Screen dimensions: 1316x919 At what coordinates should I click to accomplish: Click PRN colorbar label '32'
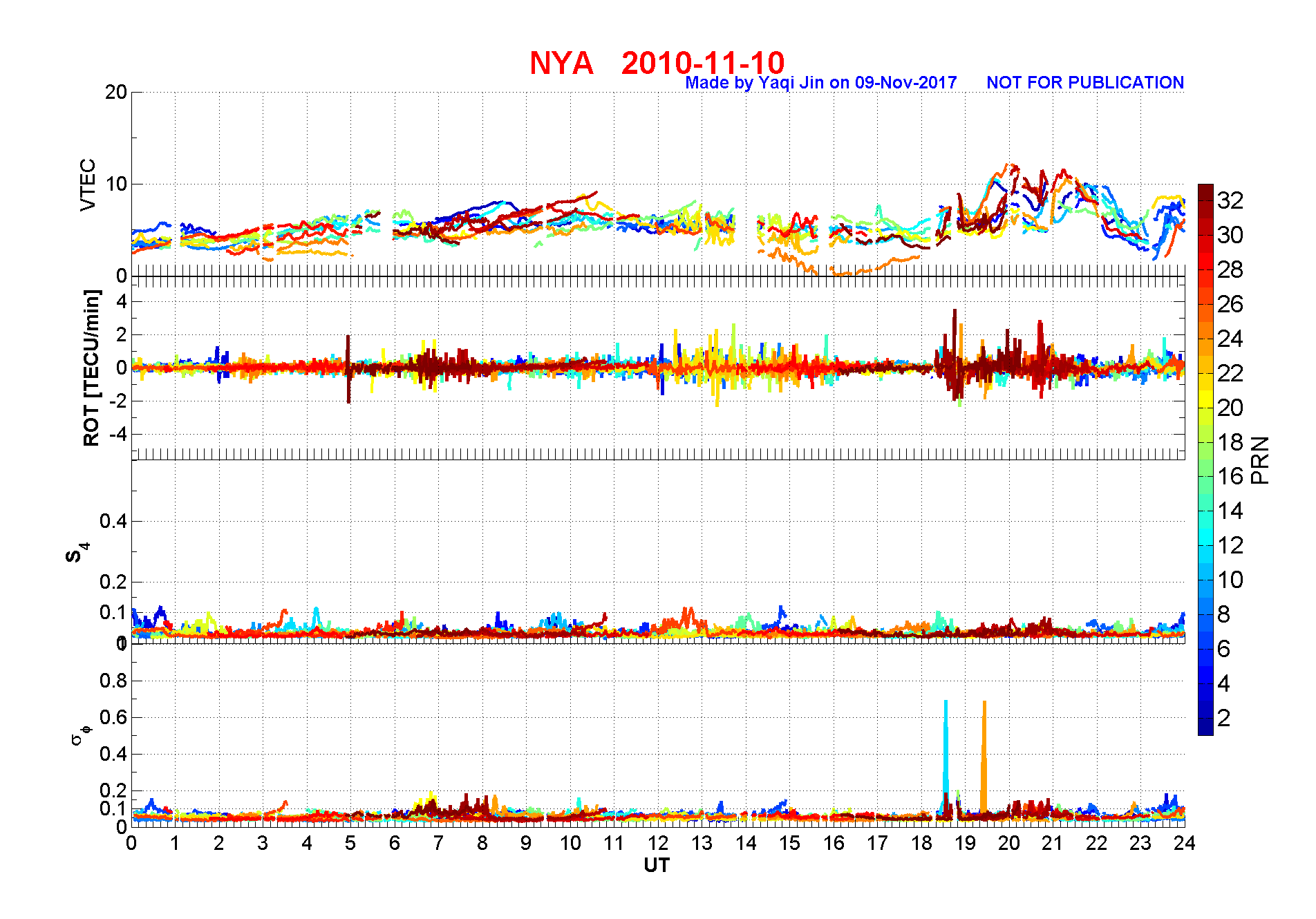pyautogui.click(x=1230, y=200)
